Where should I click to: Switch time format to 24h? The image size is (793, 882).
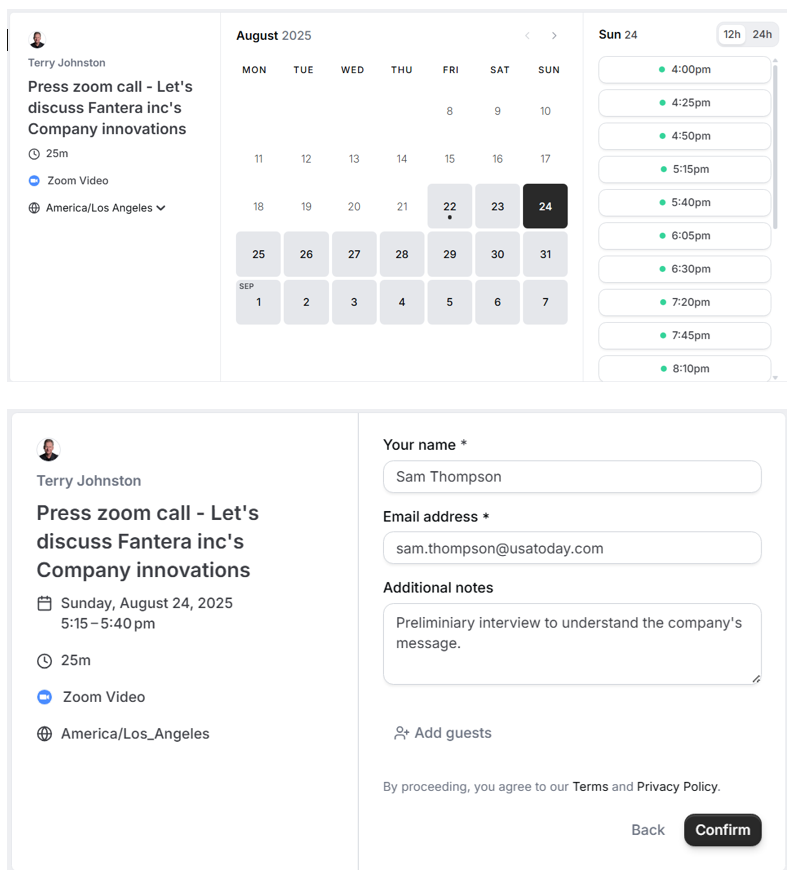pos(762,35)
